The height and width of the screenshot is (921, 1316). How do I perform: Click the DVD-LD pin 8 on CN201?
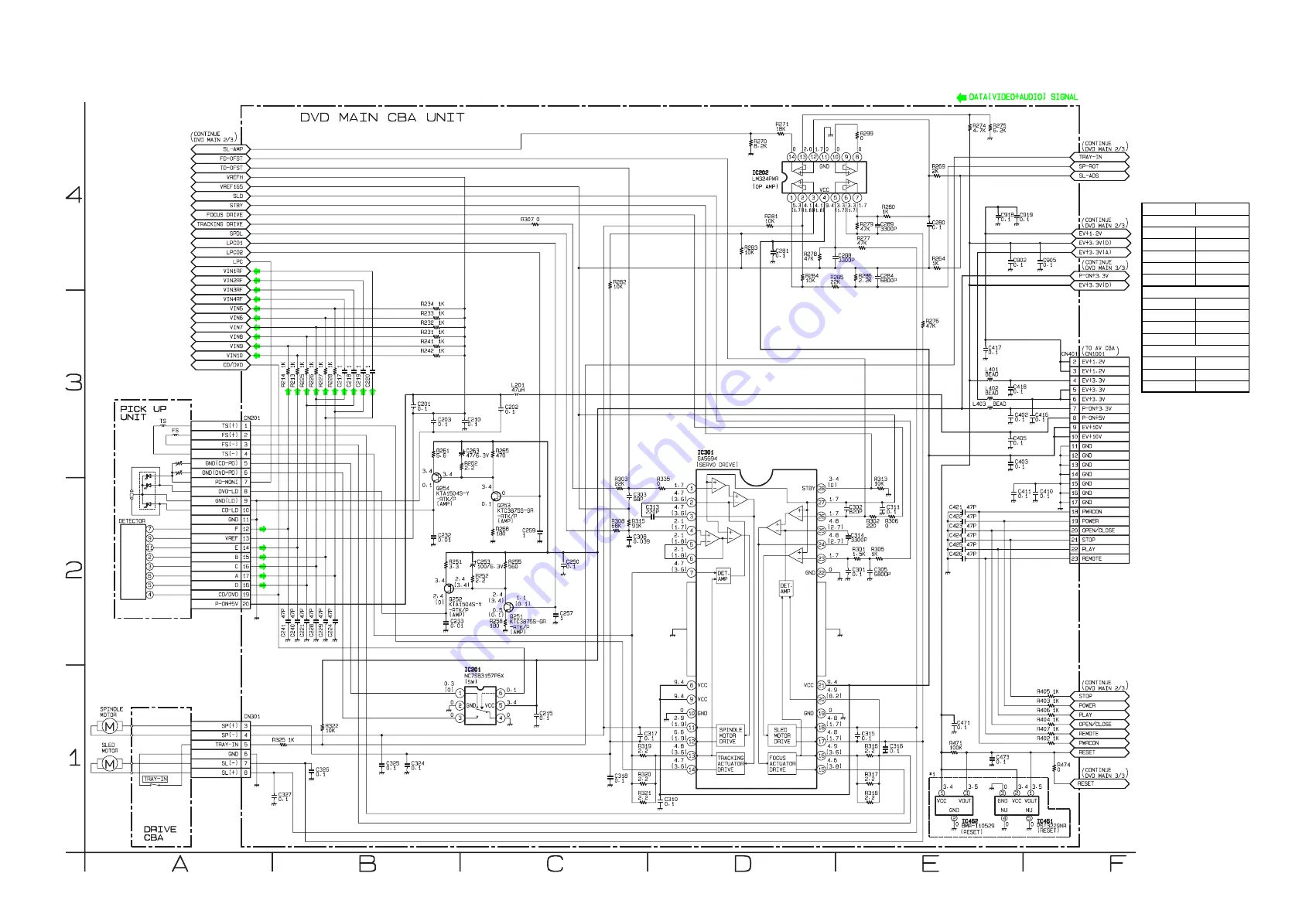[220, 491]
